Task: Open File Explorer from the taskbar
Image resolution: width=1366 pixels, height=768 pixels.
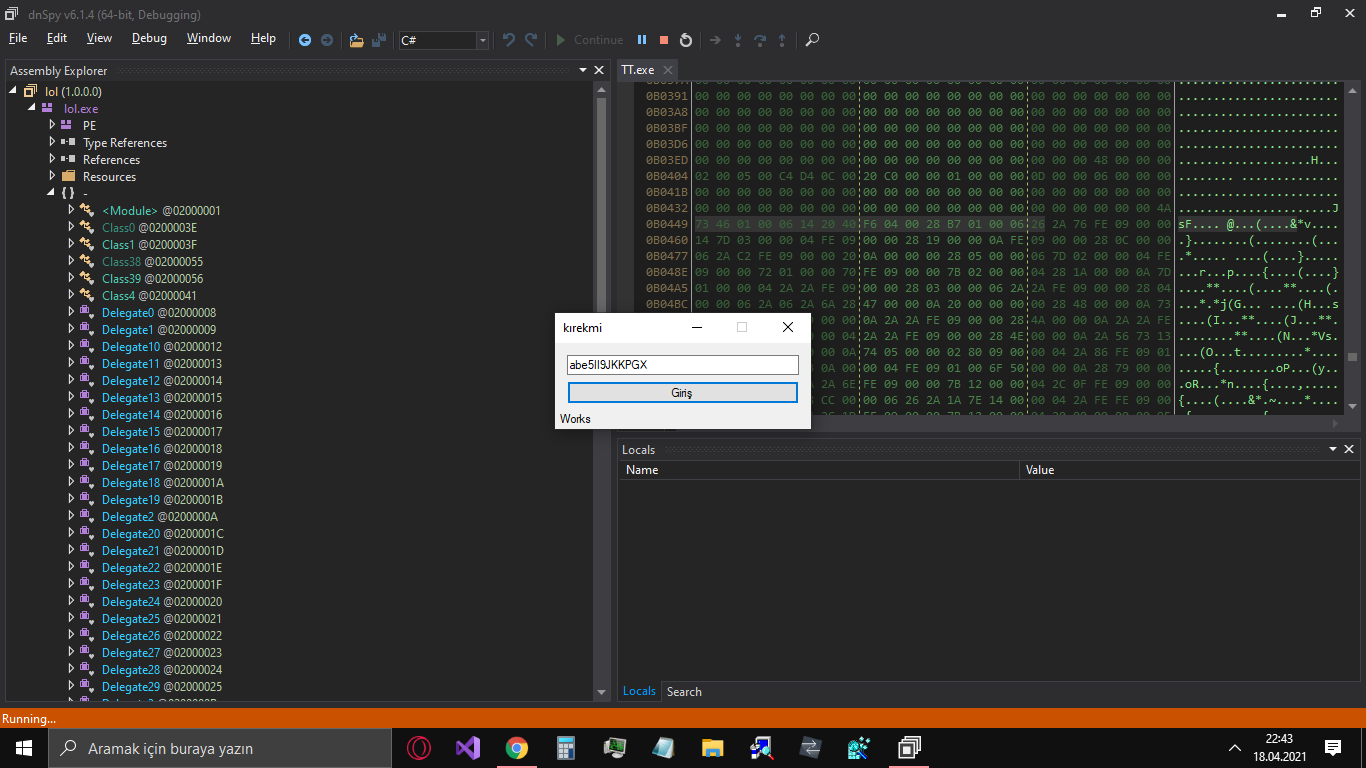Action: 712,748
